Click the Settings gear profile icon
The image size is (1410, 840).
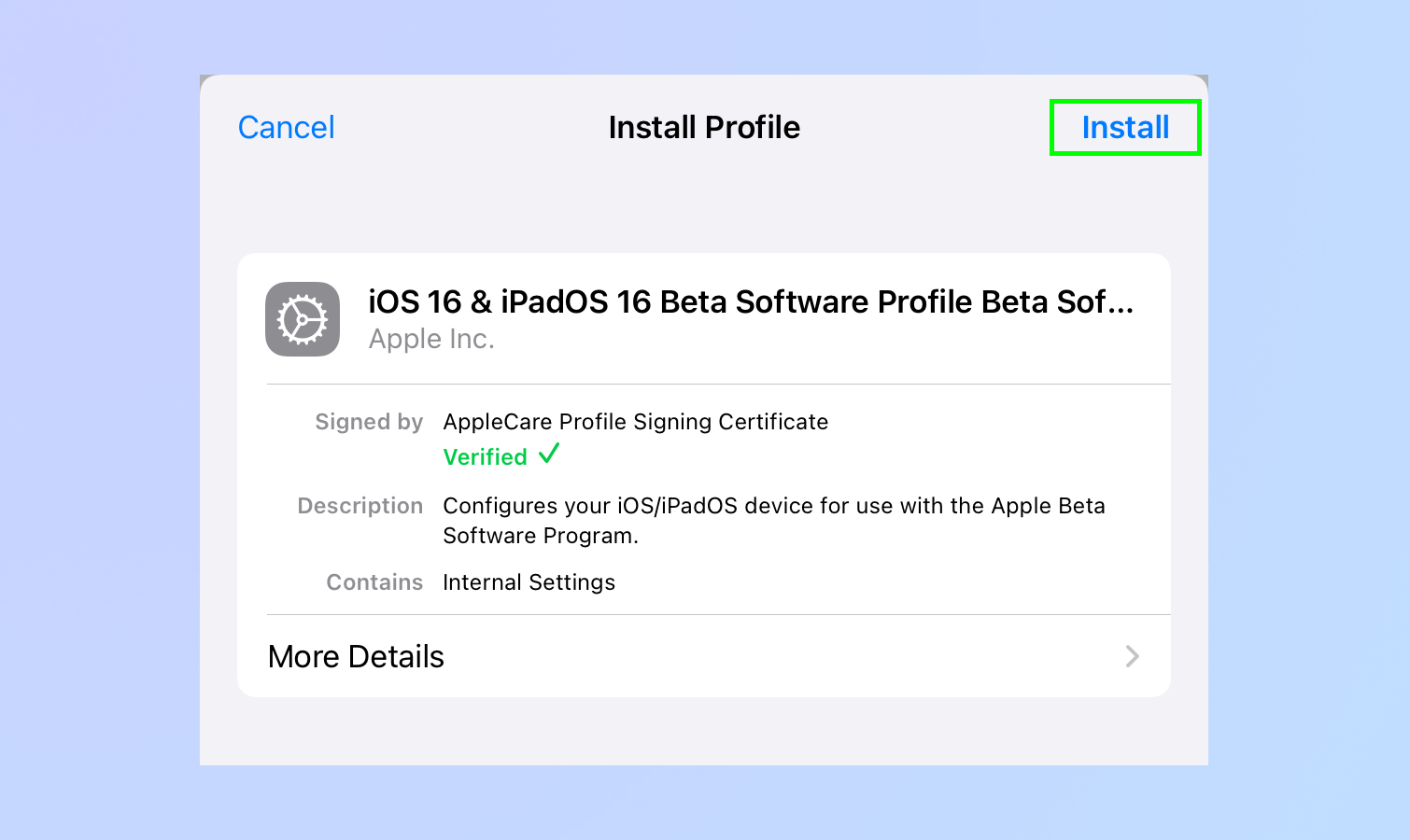[303, 319]
